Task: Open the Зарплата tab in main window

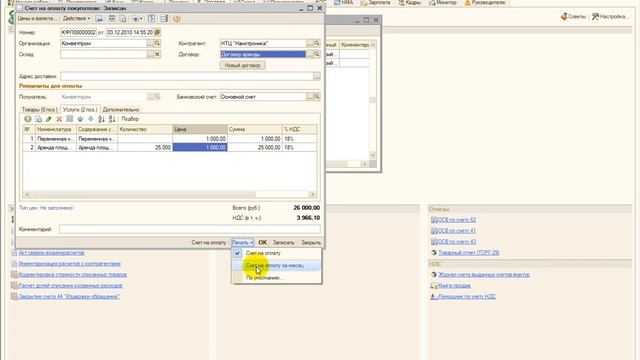Action: (376, 3)
